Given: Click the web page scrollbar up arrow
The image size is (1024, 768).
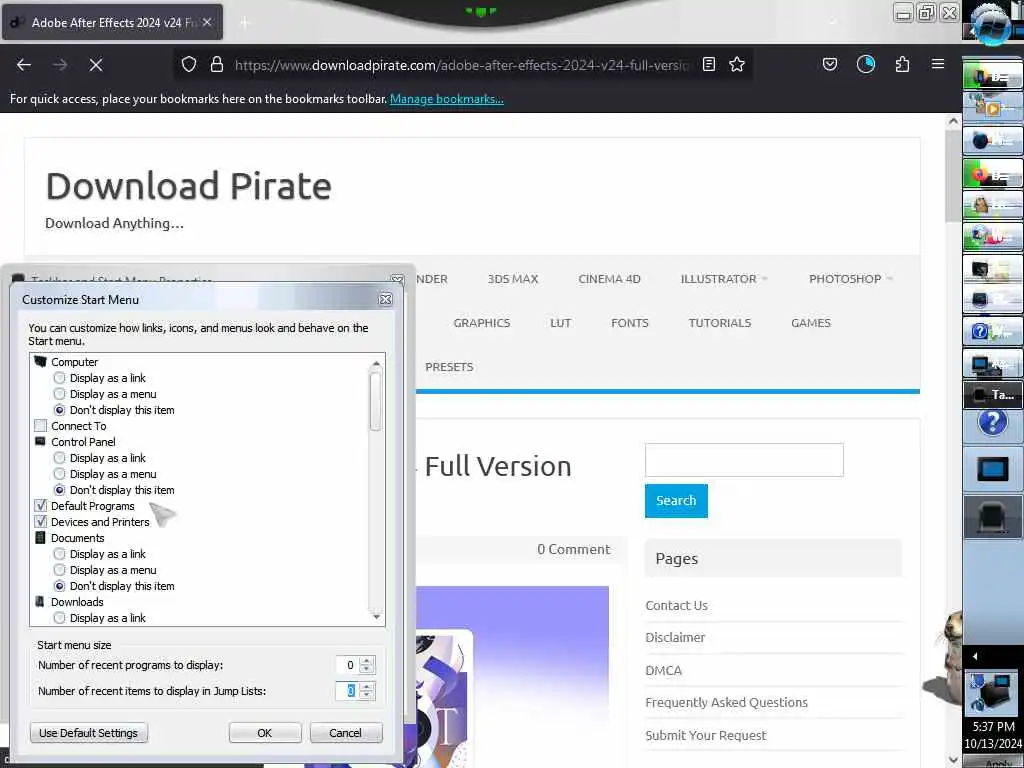Looking at the screenshot, I should [953, 121].
